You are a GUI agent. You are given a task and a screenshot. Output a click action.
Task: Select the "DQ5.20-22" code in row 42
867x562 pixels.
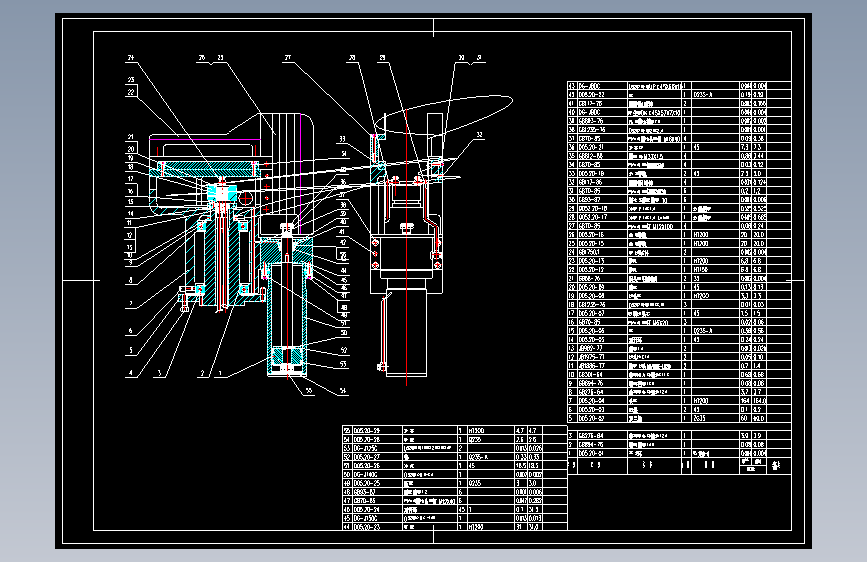click(592, 95)
